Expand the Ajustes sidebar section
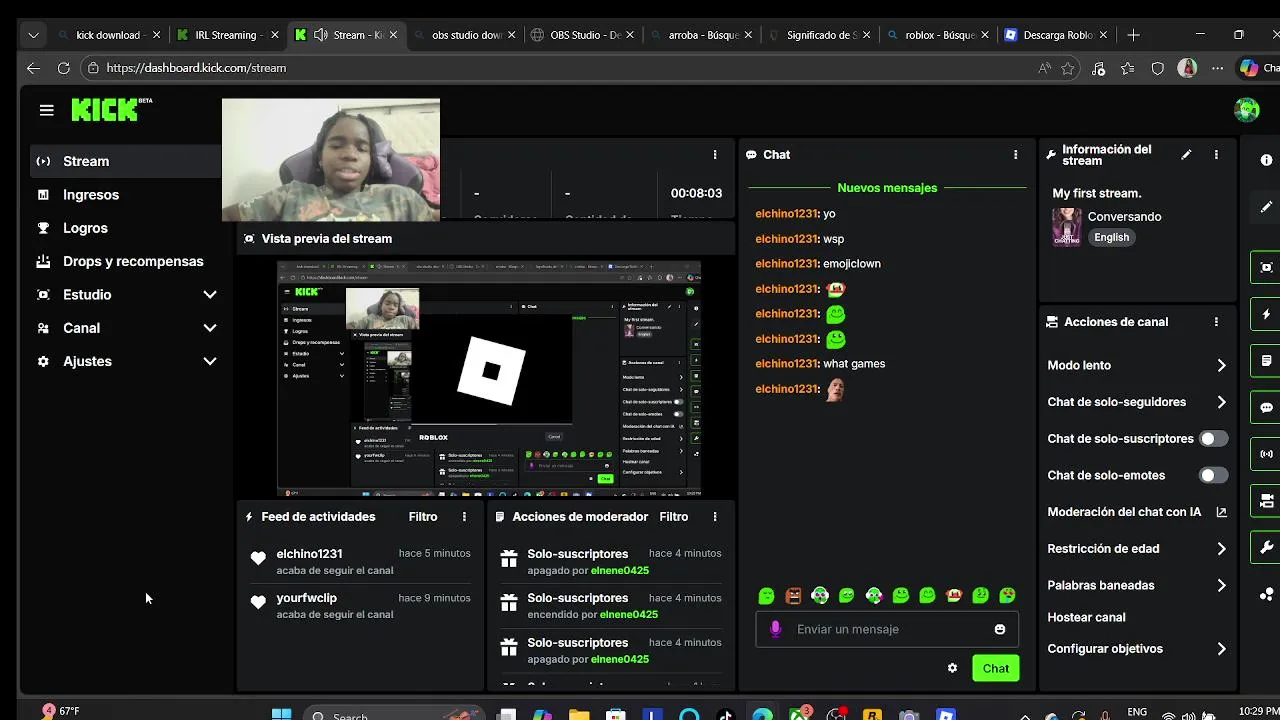1280x720 pixels. coord(210,361)
